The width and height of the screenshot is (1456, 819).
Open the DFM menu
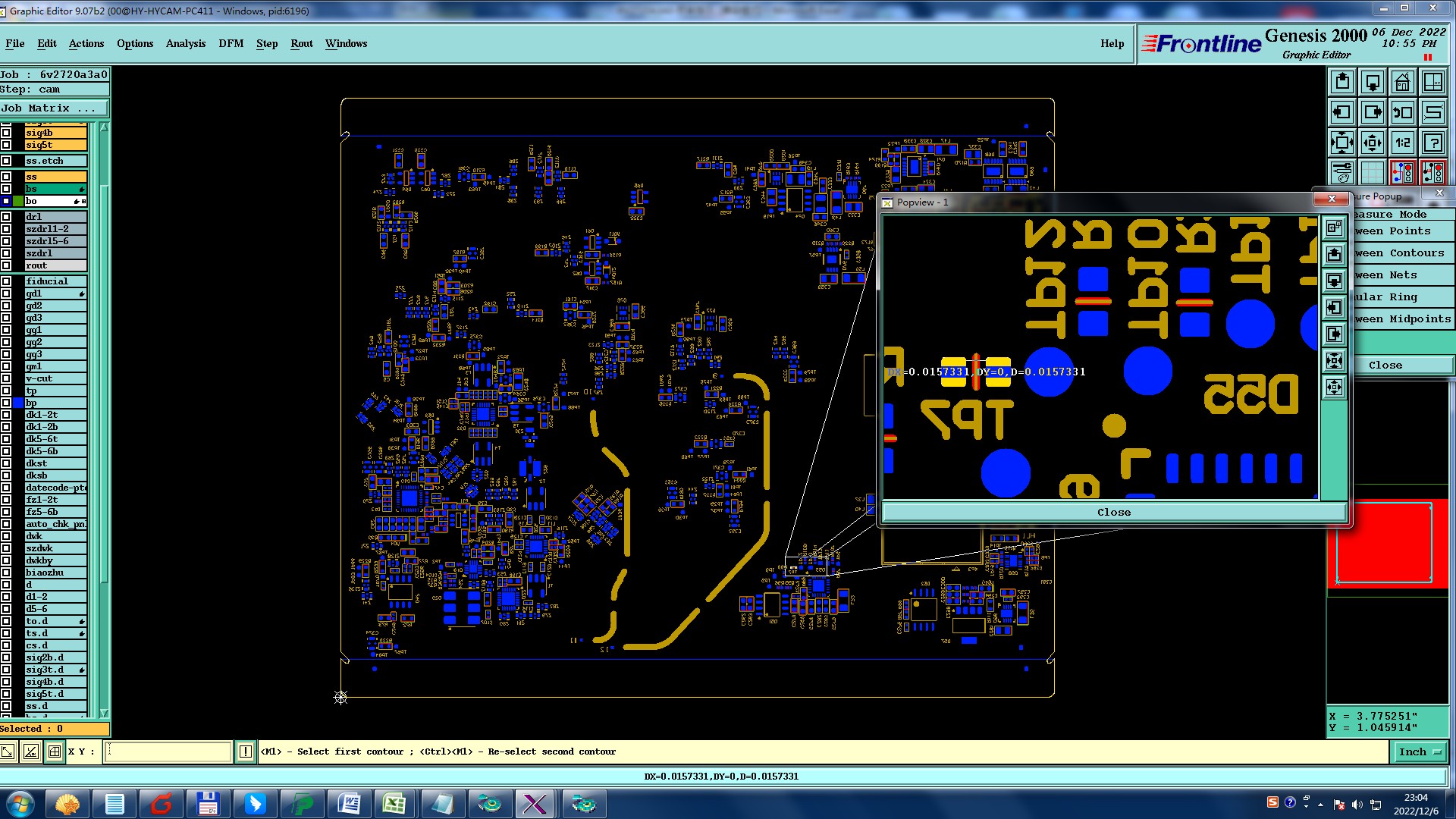[231, 43]
